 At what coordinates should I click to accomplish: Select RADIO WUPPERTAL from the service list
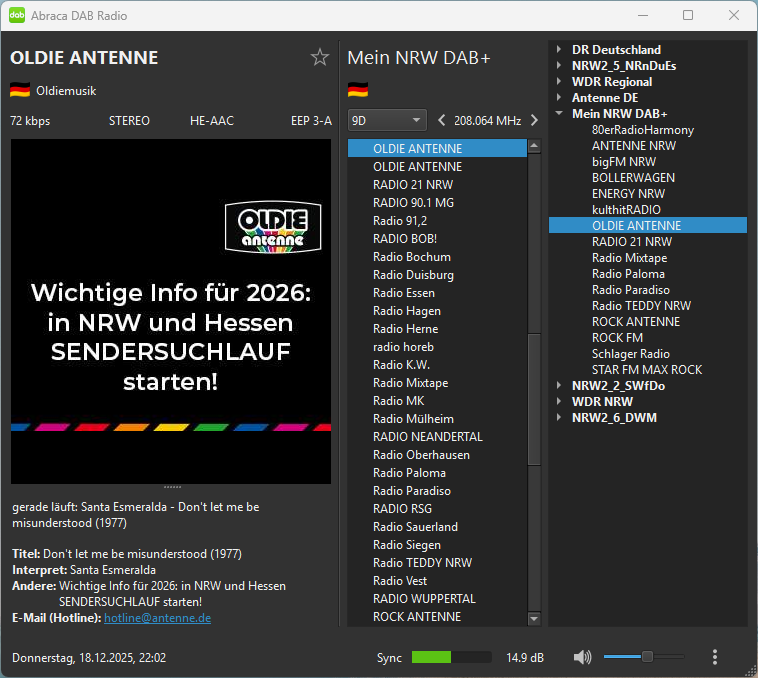coord(424,599)
